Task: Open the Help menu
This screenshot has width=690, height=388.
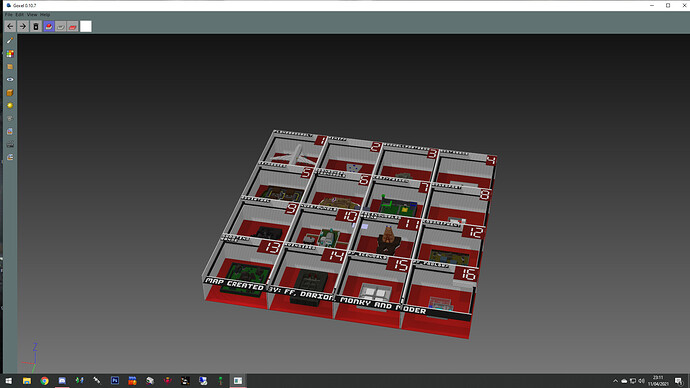Action: pyautogui.click(x=45, y=15)
